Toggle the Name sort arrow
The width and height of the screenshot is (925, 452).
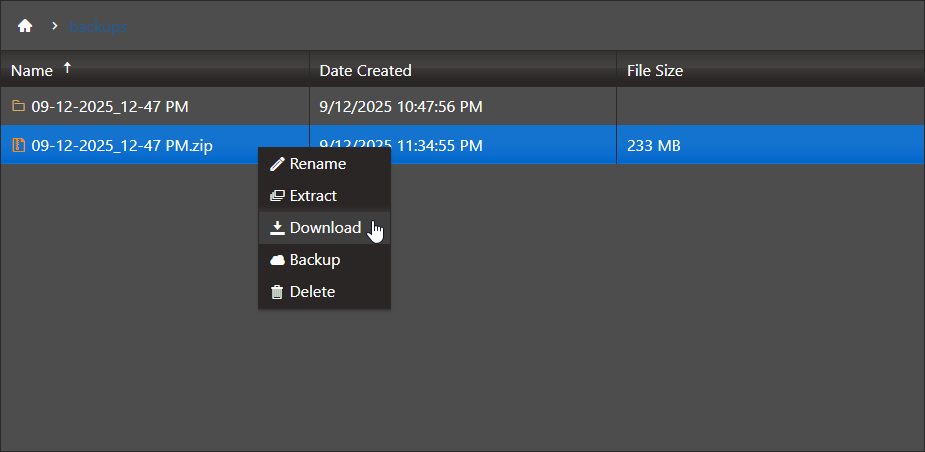(x=67, y=68)
